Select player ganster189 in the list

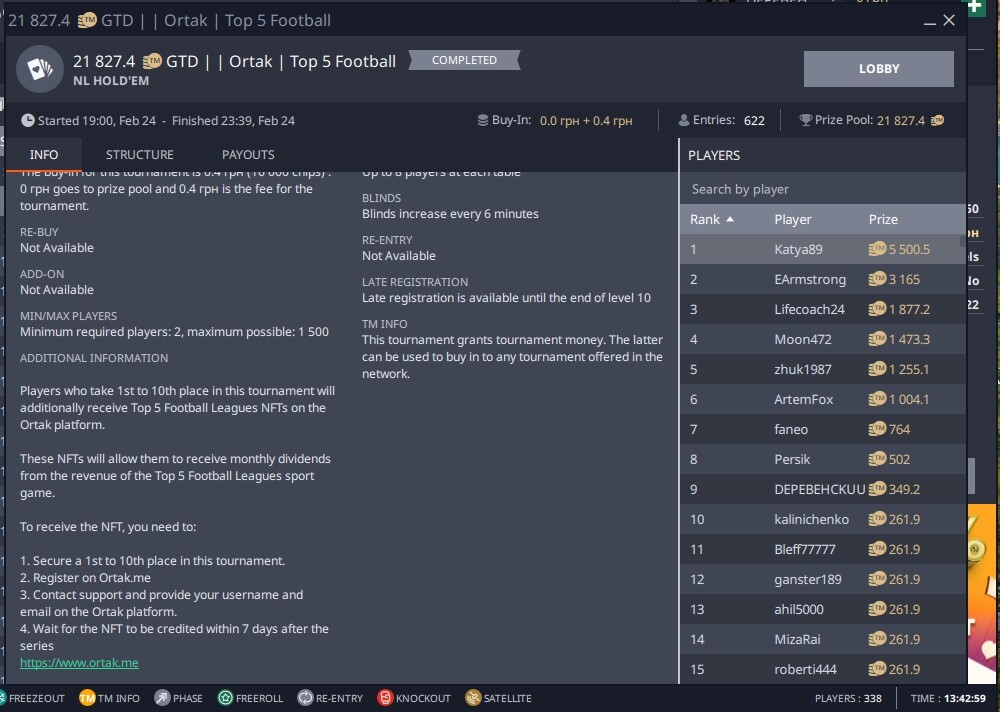[823, 579]
